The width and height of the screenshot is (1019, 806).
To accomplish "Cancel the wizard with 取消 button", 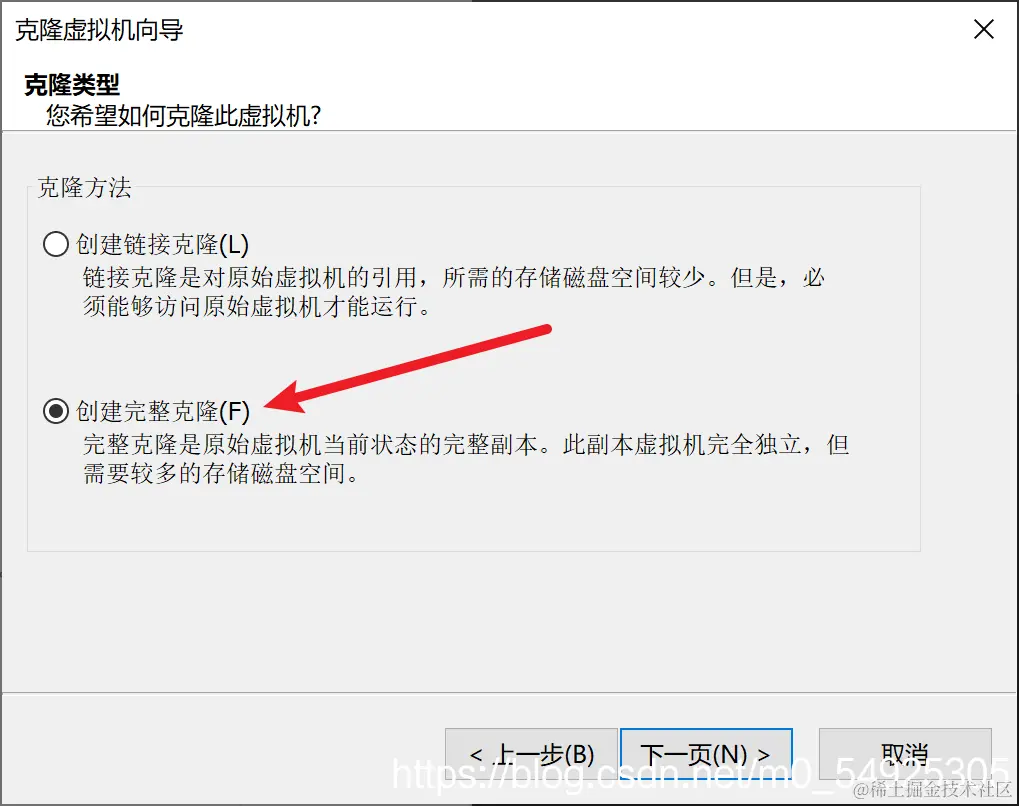I will 905,754.
